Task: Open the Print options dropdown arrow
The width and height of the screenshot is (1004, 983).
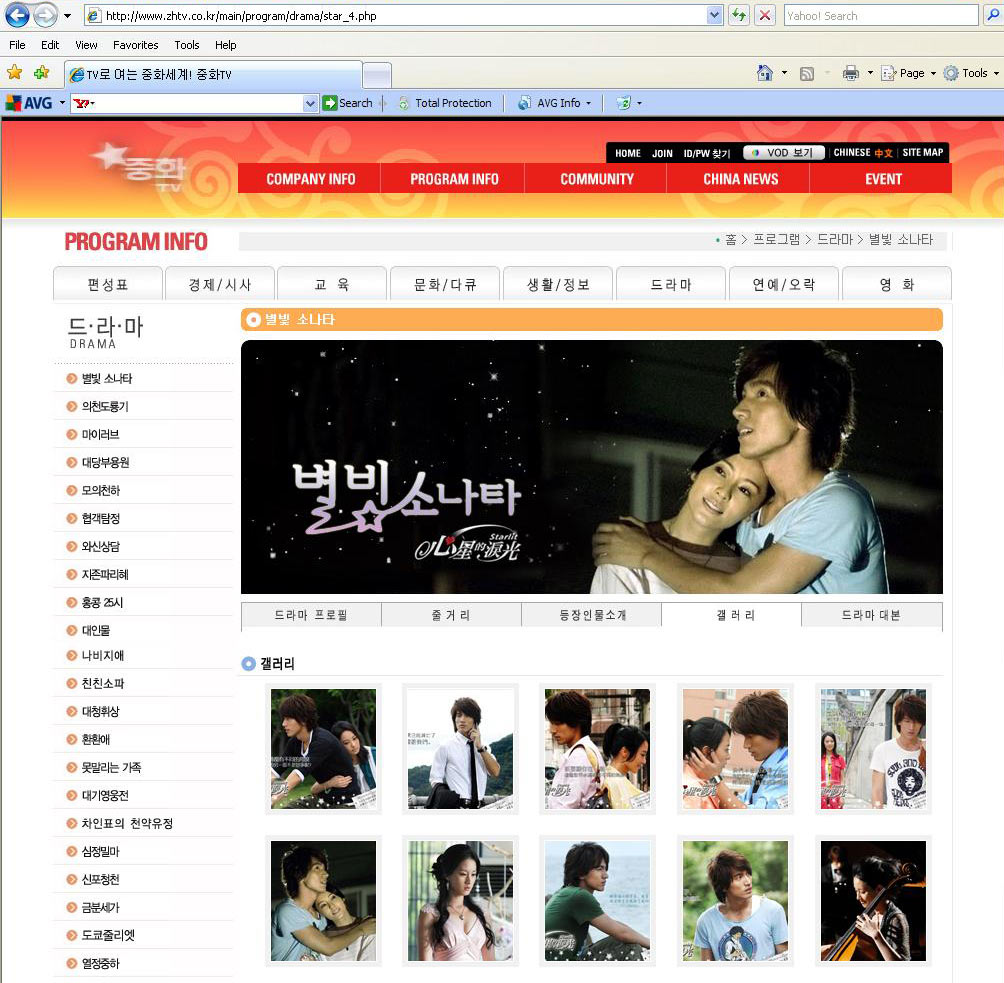Action: click(x=870, y=73)
